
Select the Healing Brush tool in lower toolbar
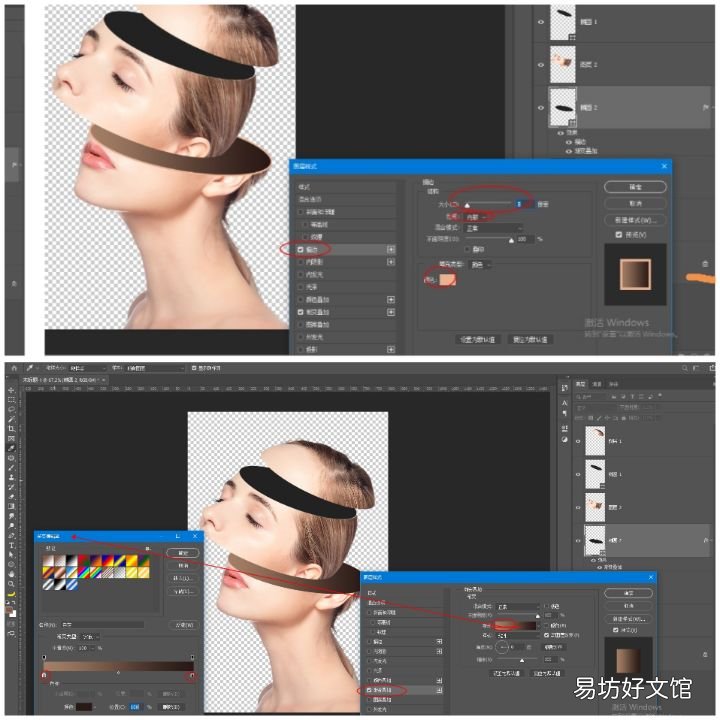tap(11, 458)
